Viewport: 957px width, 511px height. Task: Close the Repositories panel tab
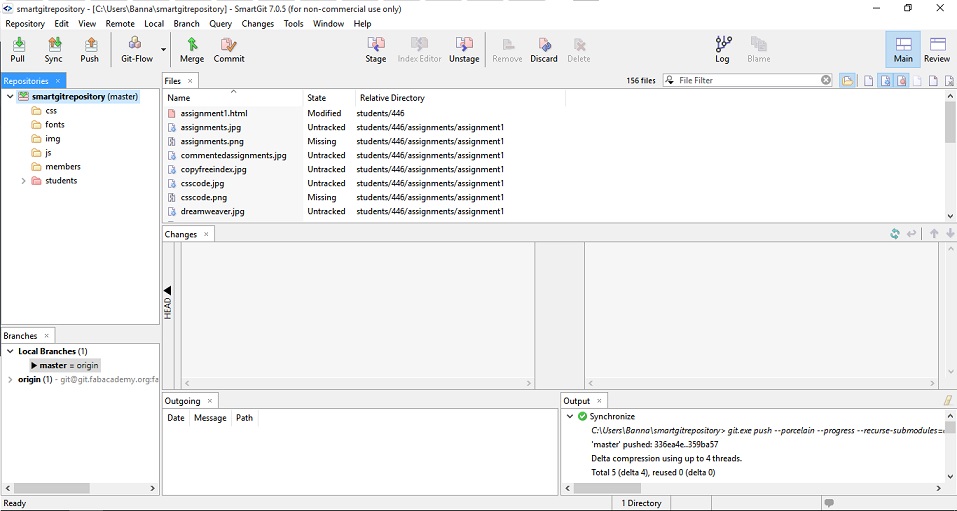(58, 81)
